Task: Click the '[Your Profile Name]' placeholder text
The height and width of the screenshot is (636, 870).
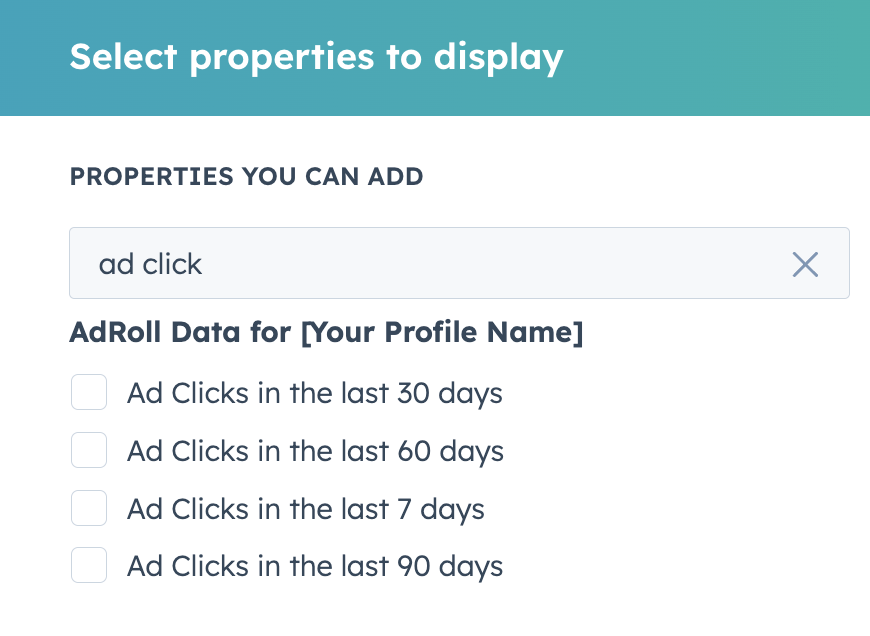Action: point(442,333)
